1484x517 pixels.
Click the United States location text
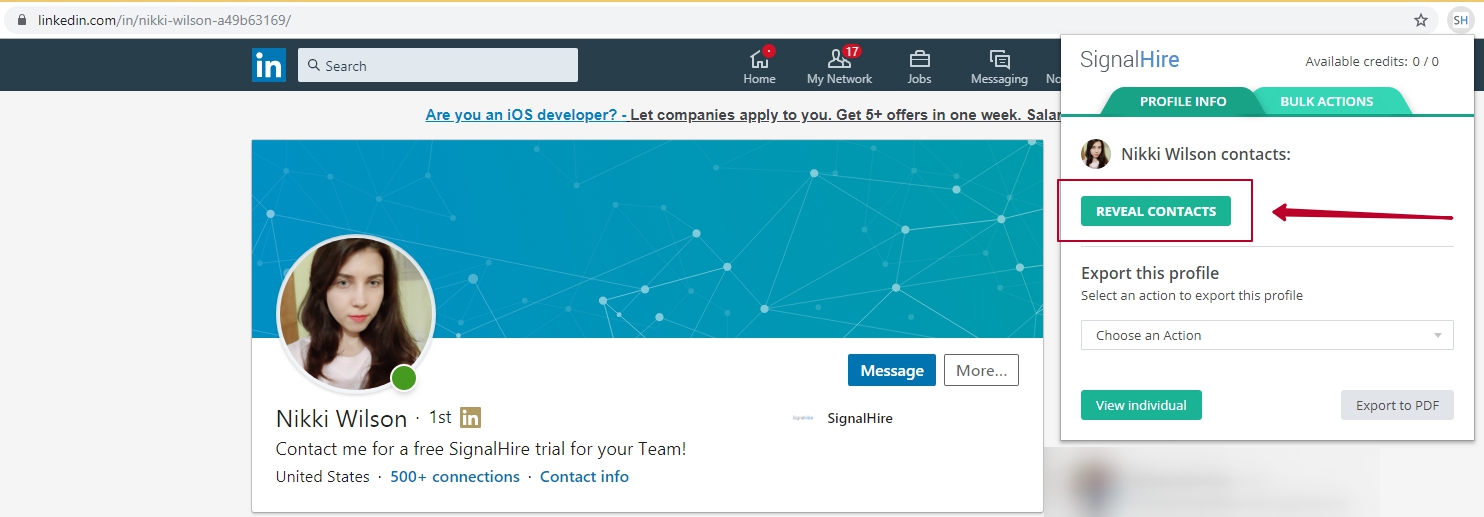[323, 477]
